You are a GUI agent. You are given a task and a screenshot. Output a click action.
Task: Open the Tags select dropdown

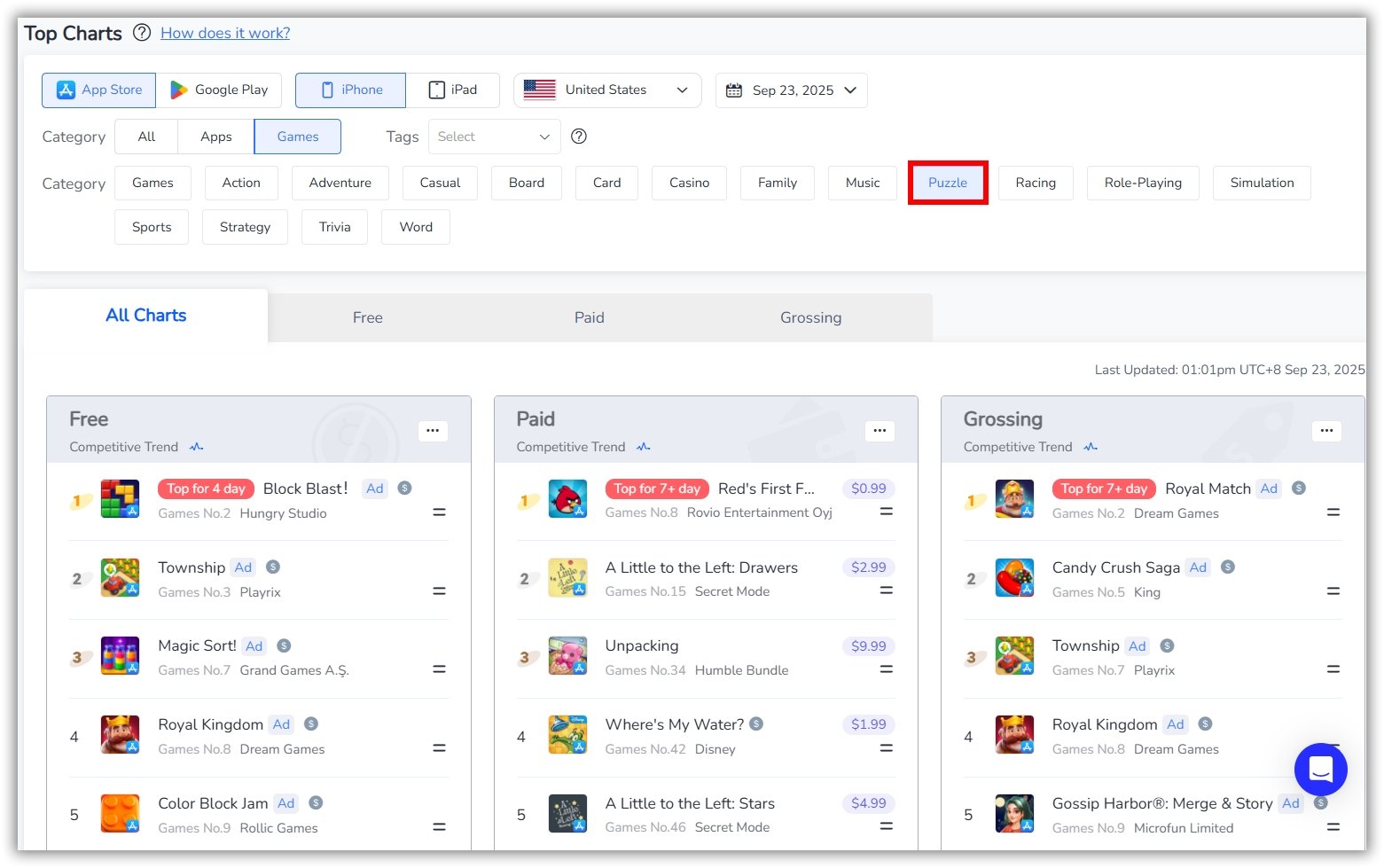tap(495, 137)
